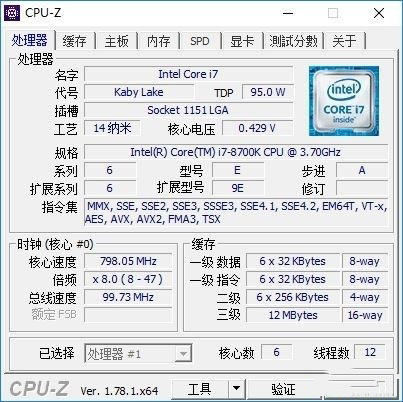403x402 pixels.
Task: Go to the 显卡 tab
Action: [x=242, y=41]
